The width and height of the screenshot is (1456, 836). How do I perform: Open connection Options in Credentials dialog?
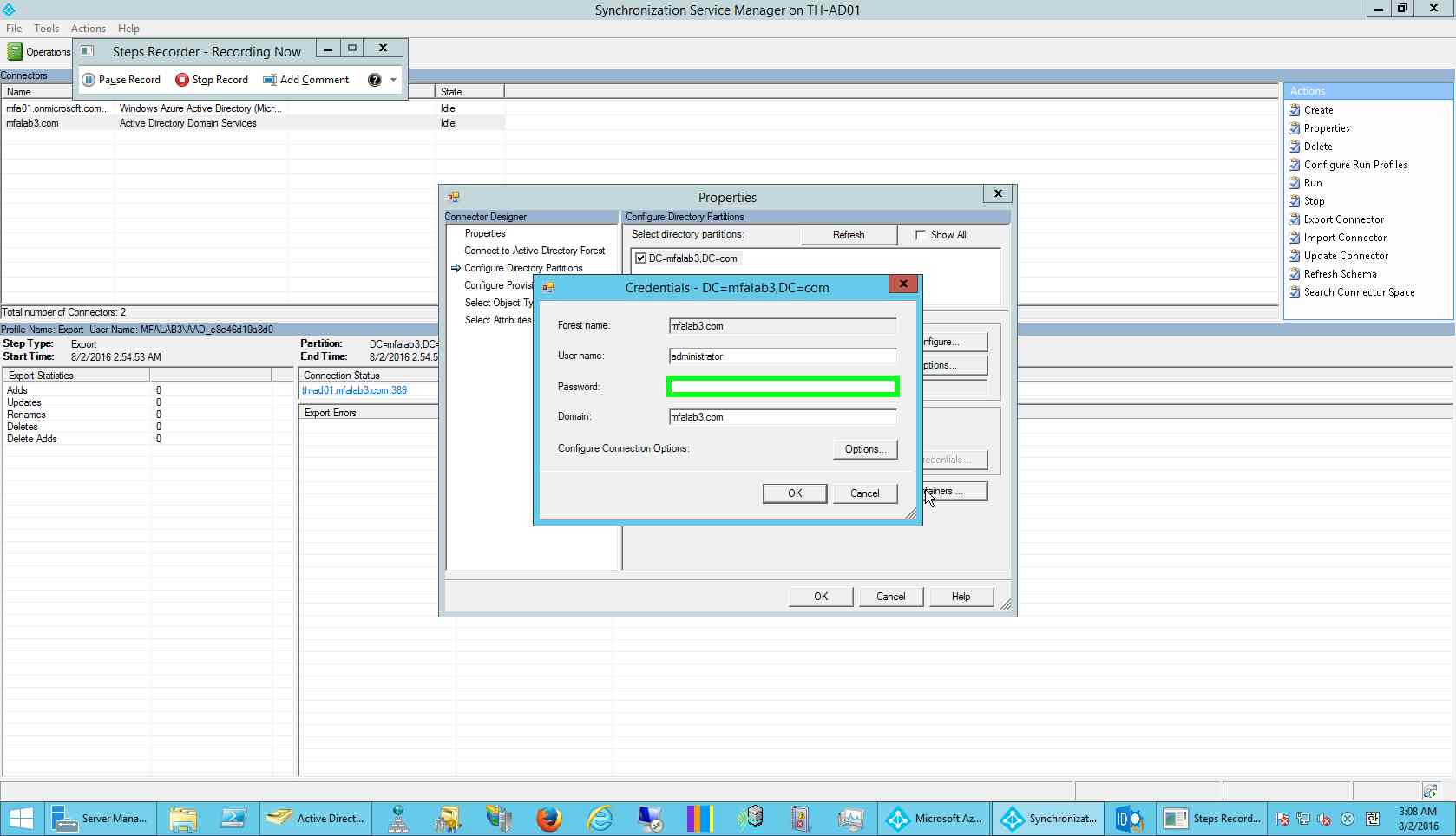(865, 449)
